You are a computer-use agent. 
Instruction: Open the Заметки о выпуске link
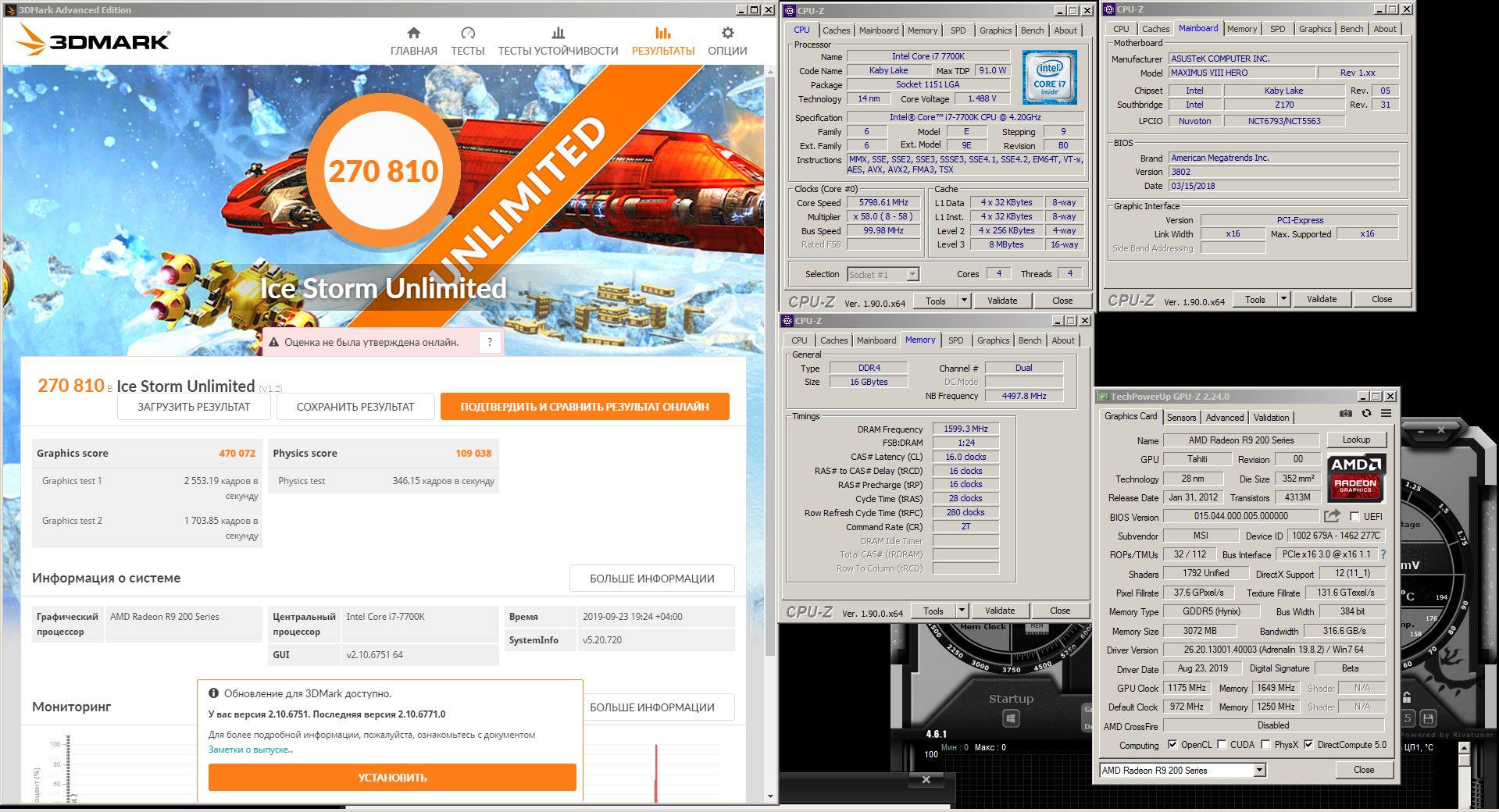coord(251,750)
